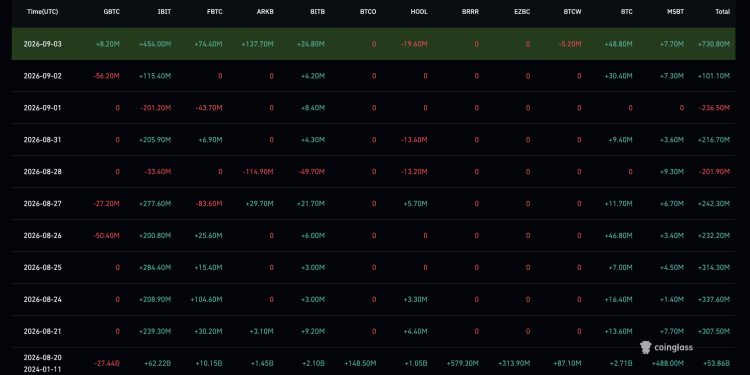Click the +46.80M value in 2026-08-26 row

click(x=618, y=236)
